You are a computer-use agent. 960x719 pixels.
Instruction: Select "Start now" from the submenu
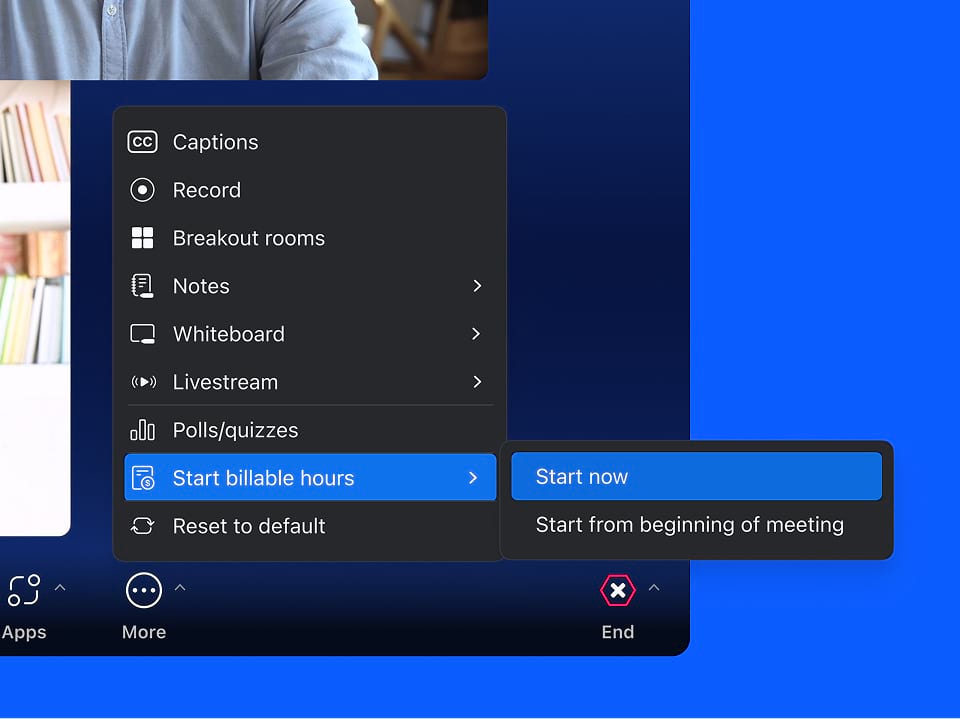click(x=696, y=476)
